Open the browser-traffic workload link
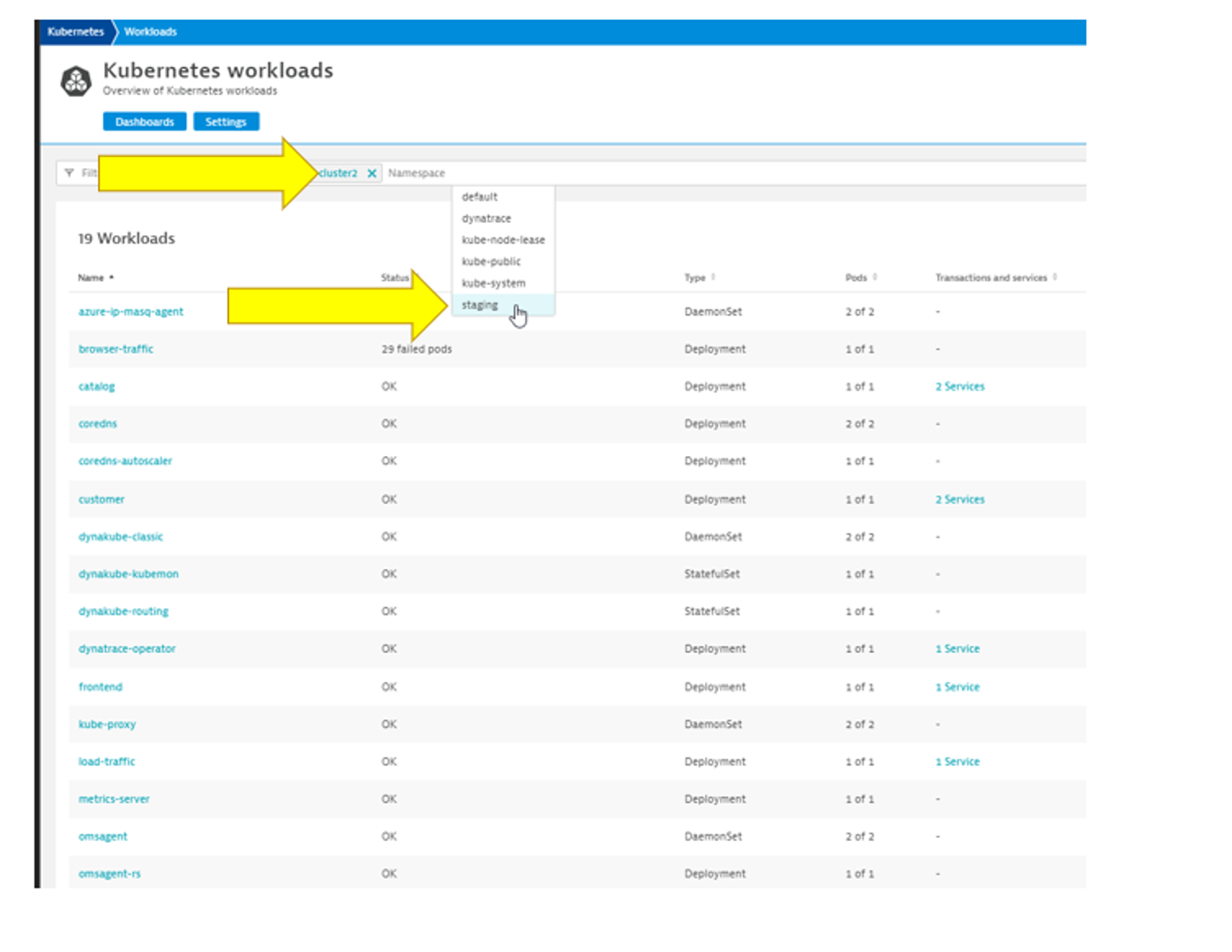Image resolution: width=1232 pixels, height=952 pixels. (x=116, y=349)
